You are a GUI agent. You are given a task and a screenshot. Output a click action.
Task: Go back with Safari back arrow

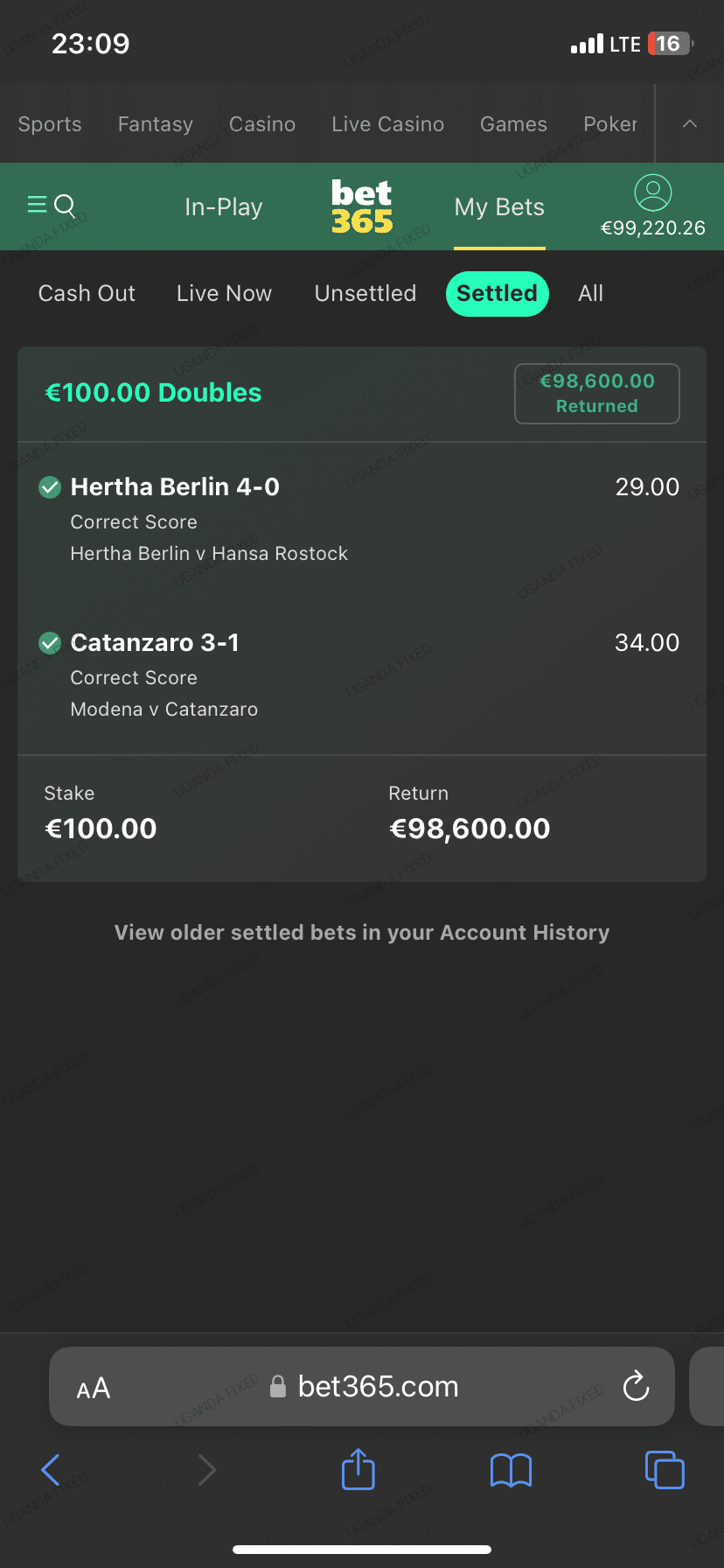[x=52, y=1469]
